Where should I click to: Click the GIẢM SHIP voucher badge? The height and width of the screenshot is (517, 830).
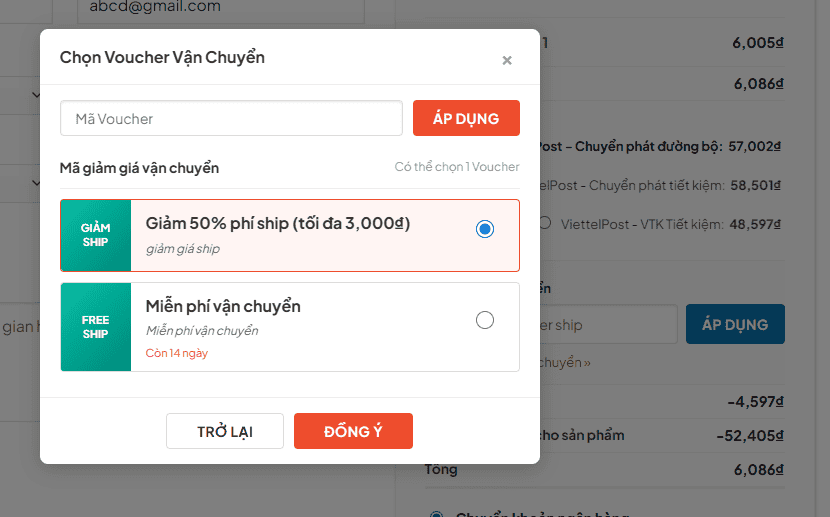(96, 235)
